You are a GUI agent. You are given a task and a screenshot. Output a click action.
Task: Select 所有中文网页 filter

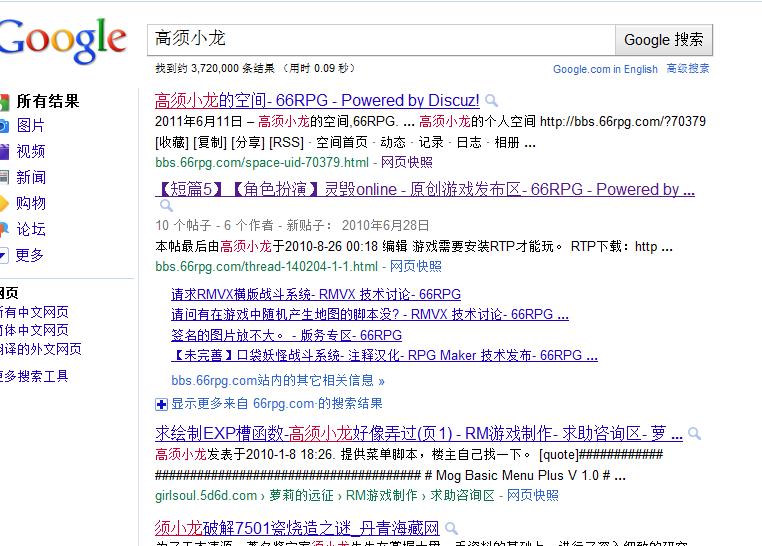pyautogui.click(x=34, y=312)
